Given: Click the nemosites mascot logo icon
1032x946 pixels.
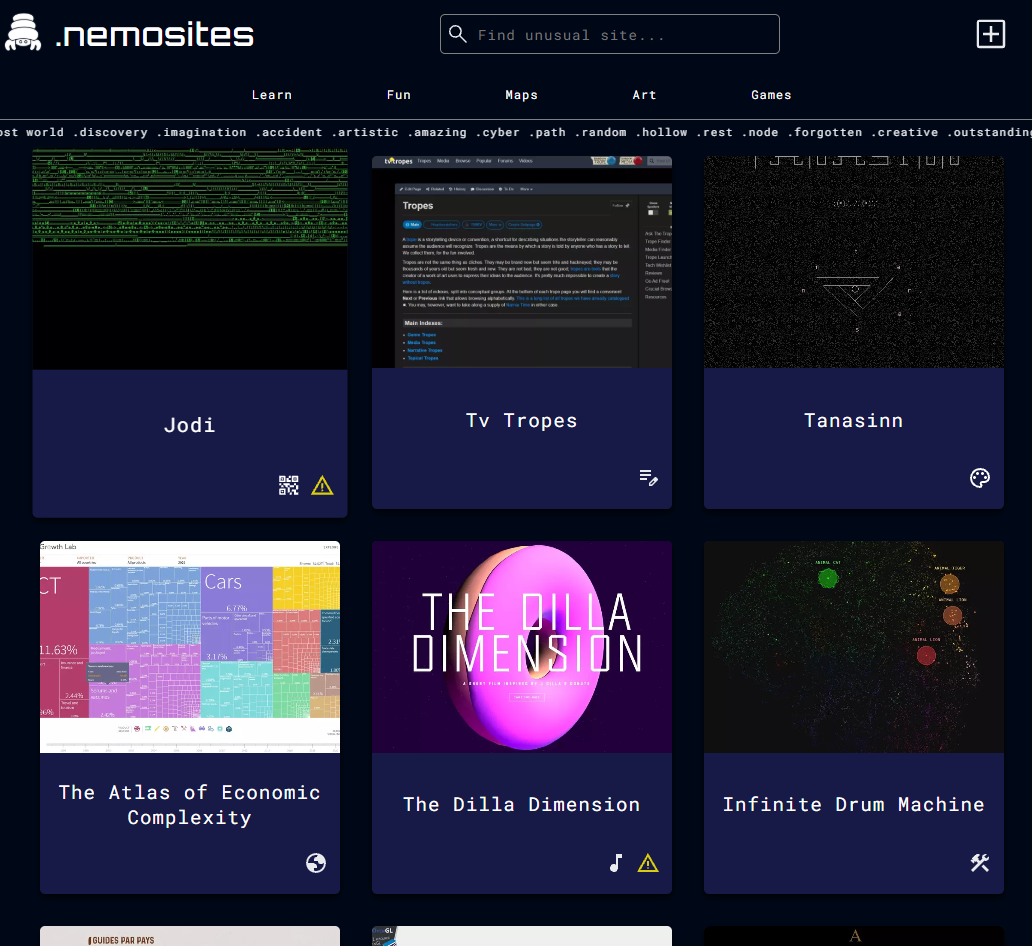Looking at the screenshot, I should tap(22, 34).
